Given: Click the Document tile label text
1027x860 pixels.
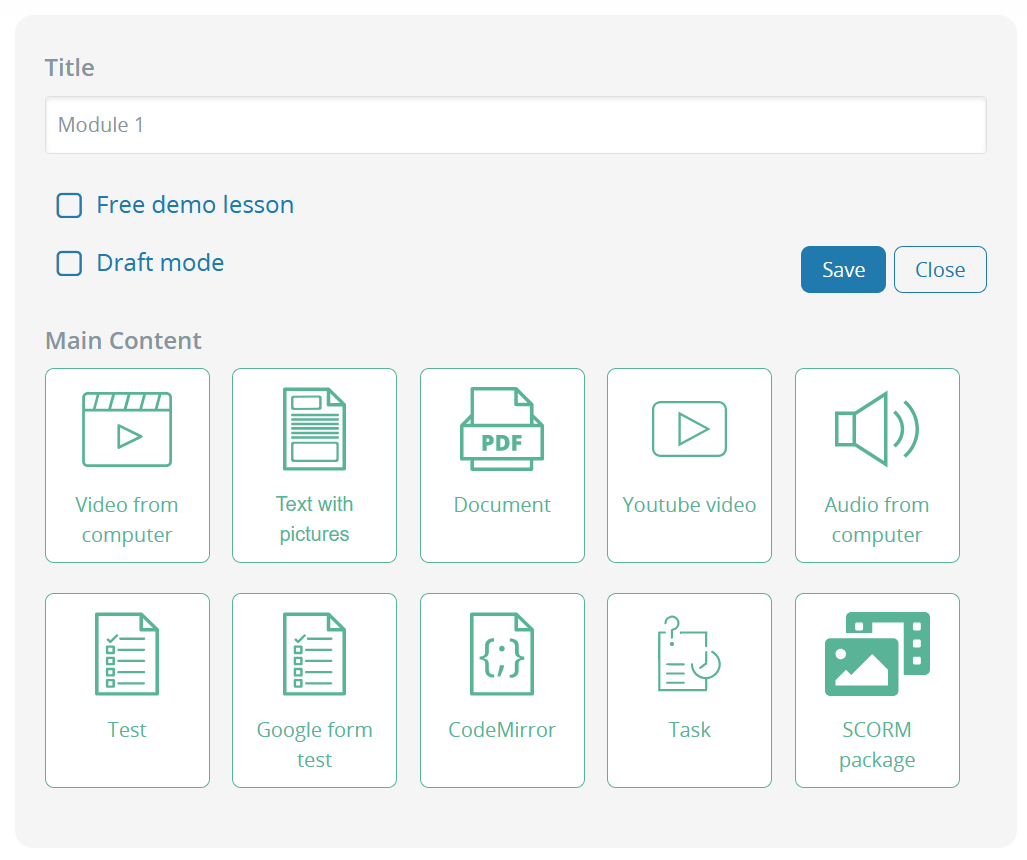Looking at the screenshot, I should pyautogui.click(x=502, y=505).
